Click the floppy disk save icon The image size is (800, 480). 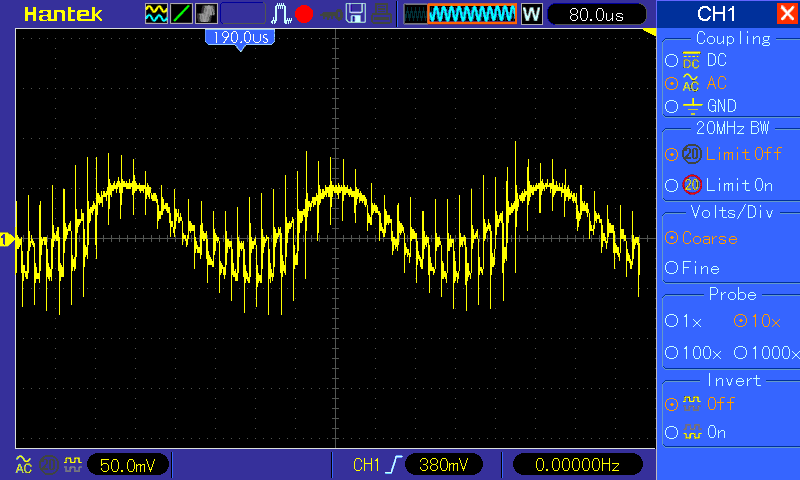[x=356, y=14]
